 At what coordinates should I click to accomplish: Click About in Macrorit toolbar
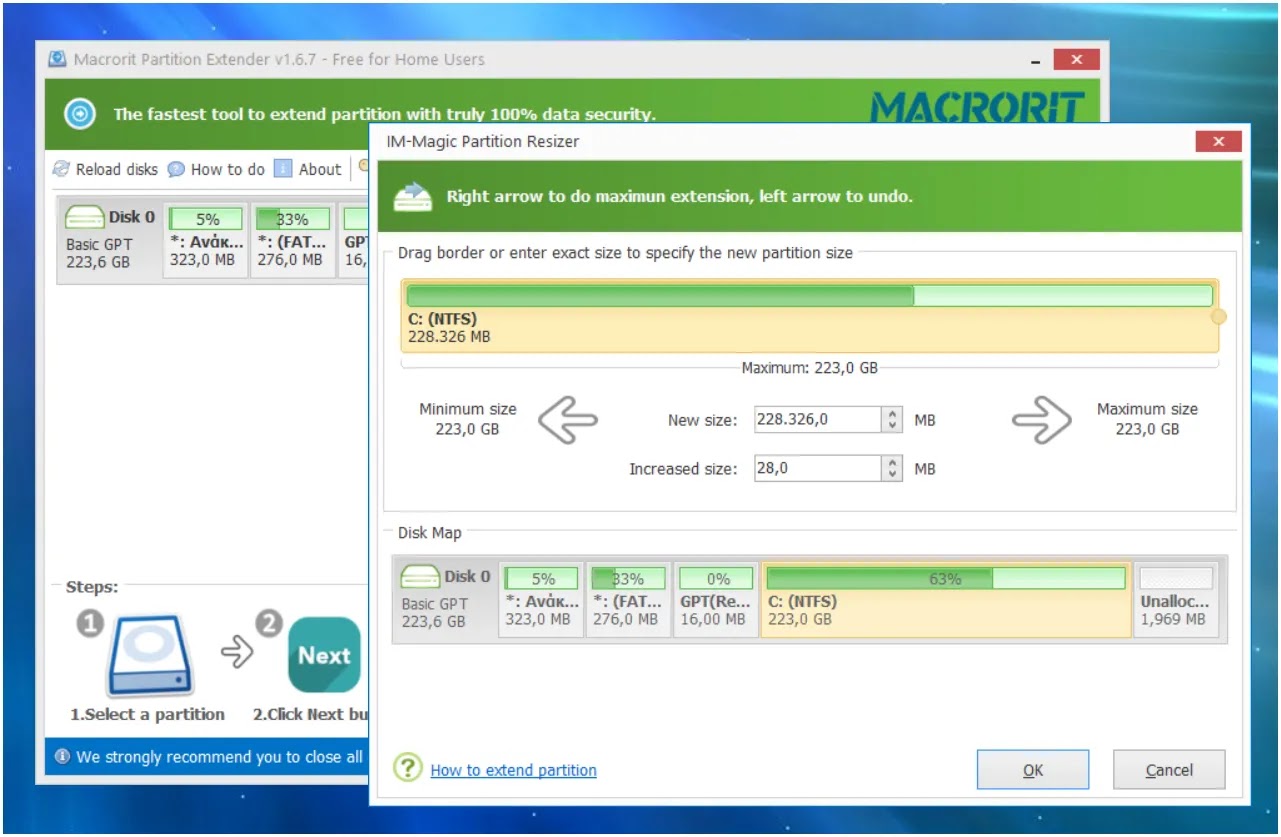coord(308,169)
